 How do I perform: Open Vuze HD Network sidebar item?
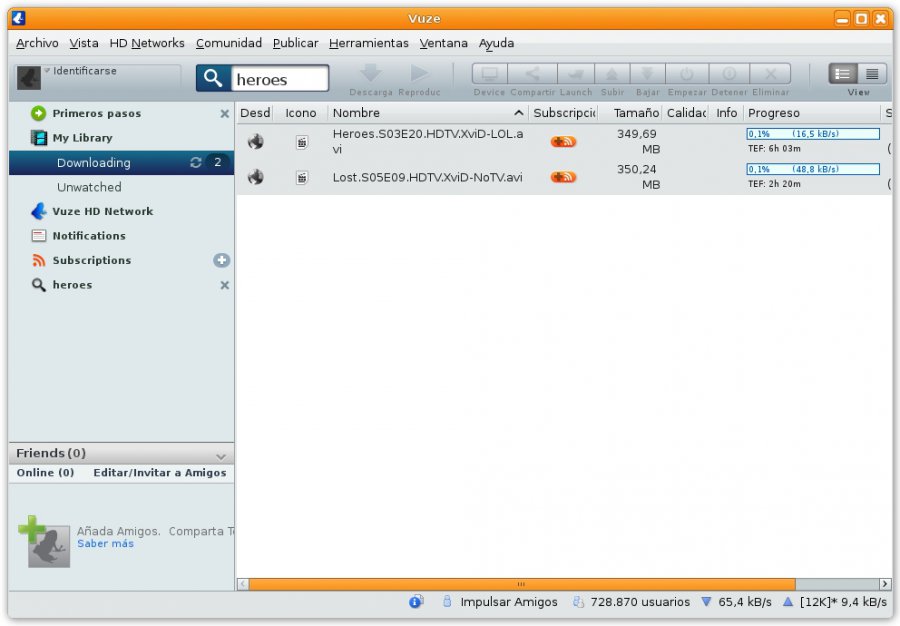point(103,211)
